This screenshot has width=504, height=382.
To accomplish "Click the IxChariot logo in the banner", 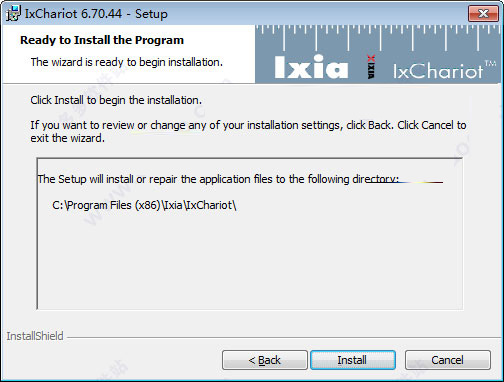I will (x=438, y=71).
